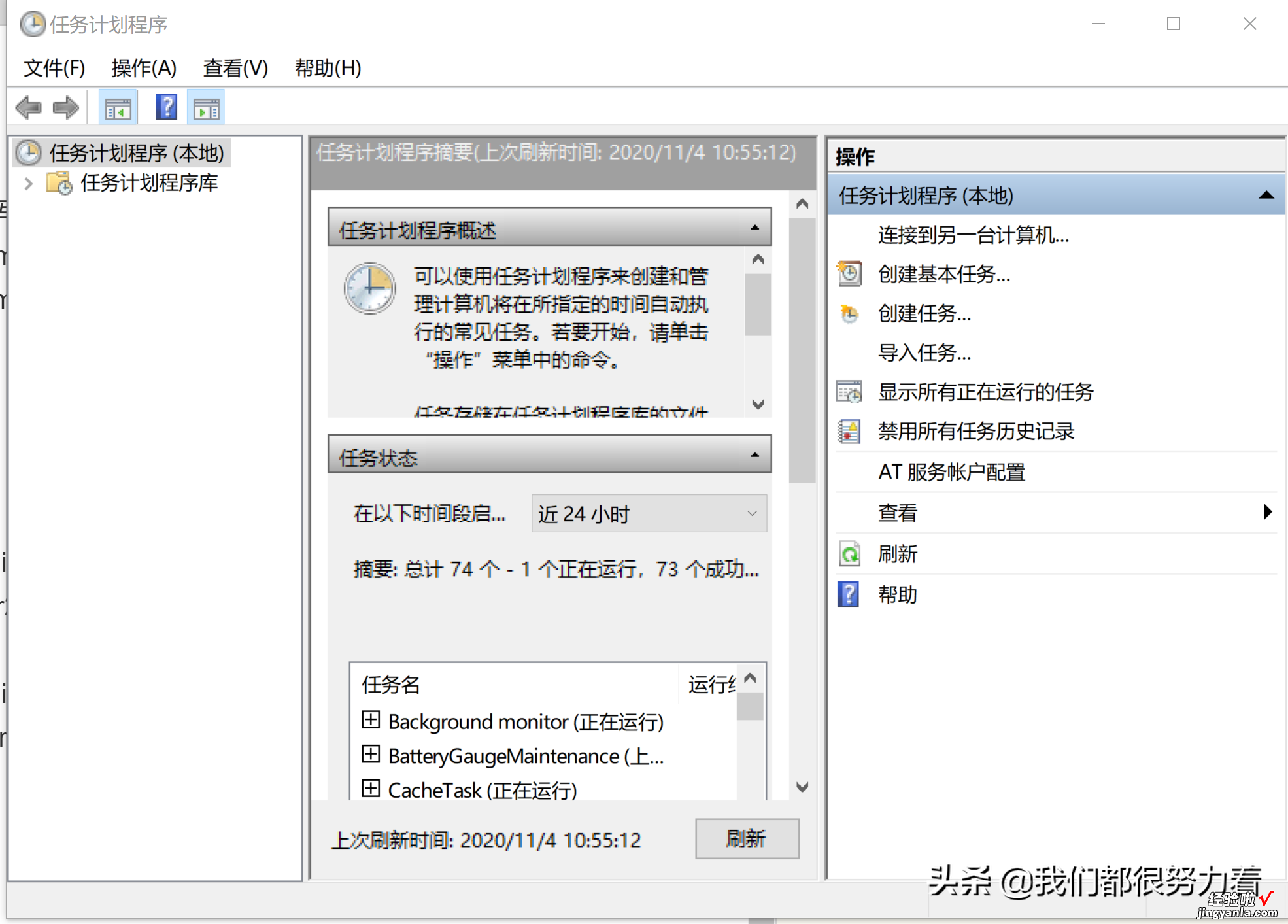Expand the 任务计划程序库 tree node
Image resolution: width=1288 pixels, height=924 pixels.
[28, 184]
